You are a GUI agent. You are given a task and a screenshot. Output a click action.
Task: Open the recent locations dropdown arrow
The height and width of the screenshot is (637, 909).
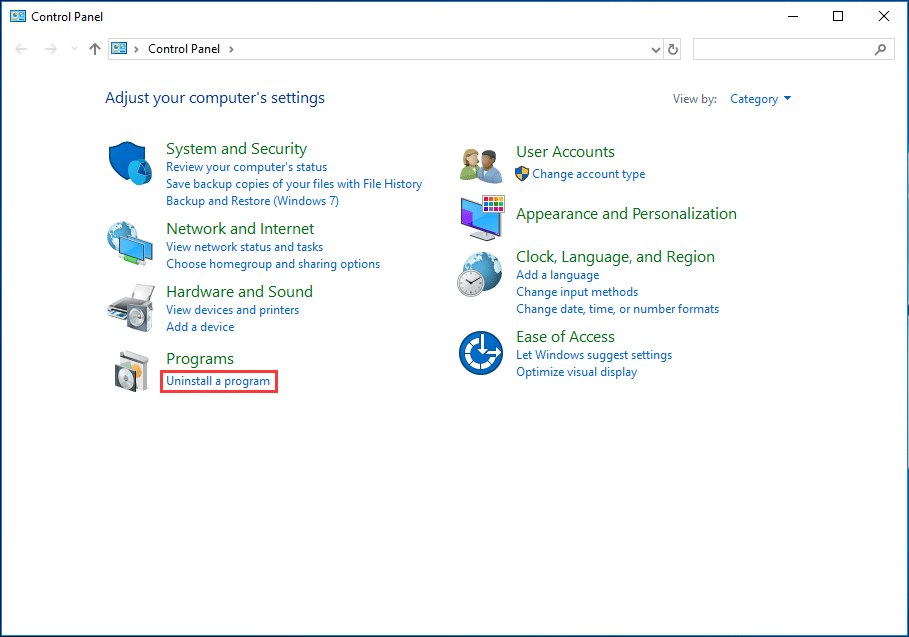coord(74,49)
